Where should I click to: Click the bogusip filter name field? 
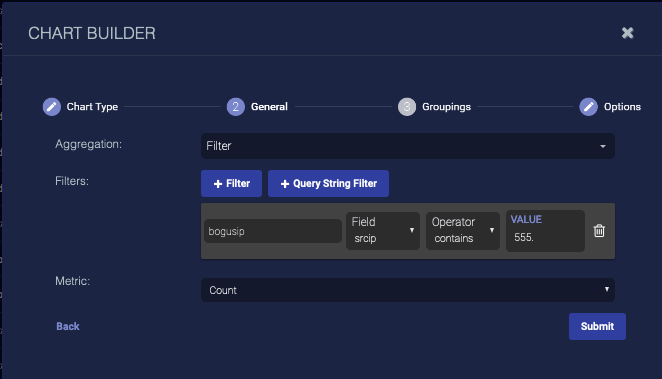[x=273, y=231]
